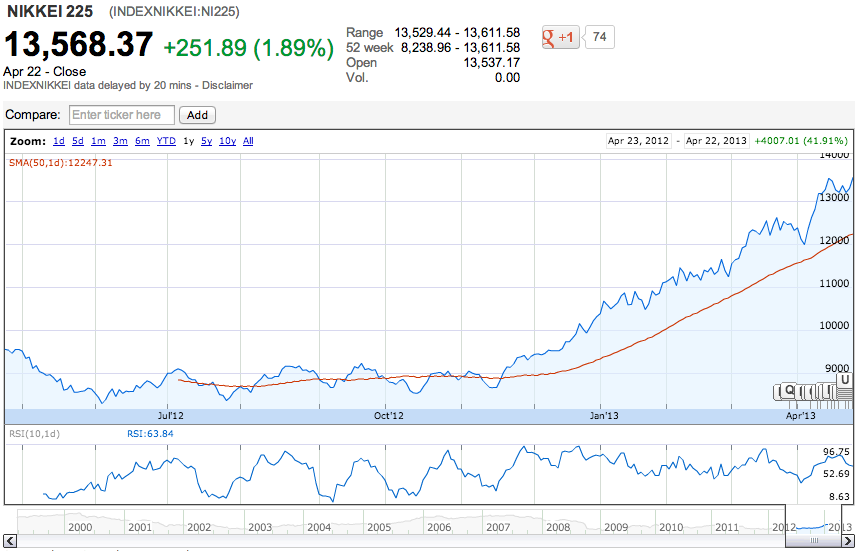Click the 96.75 RSI scale label

[x=836, y=452]
